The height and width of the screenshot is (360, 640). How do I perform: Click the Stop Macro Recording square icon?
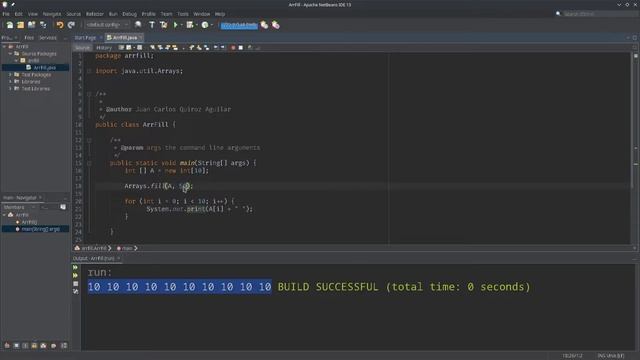coord(241,48)
